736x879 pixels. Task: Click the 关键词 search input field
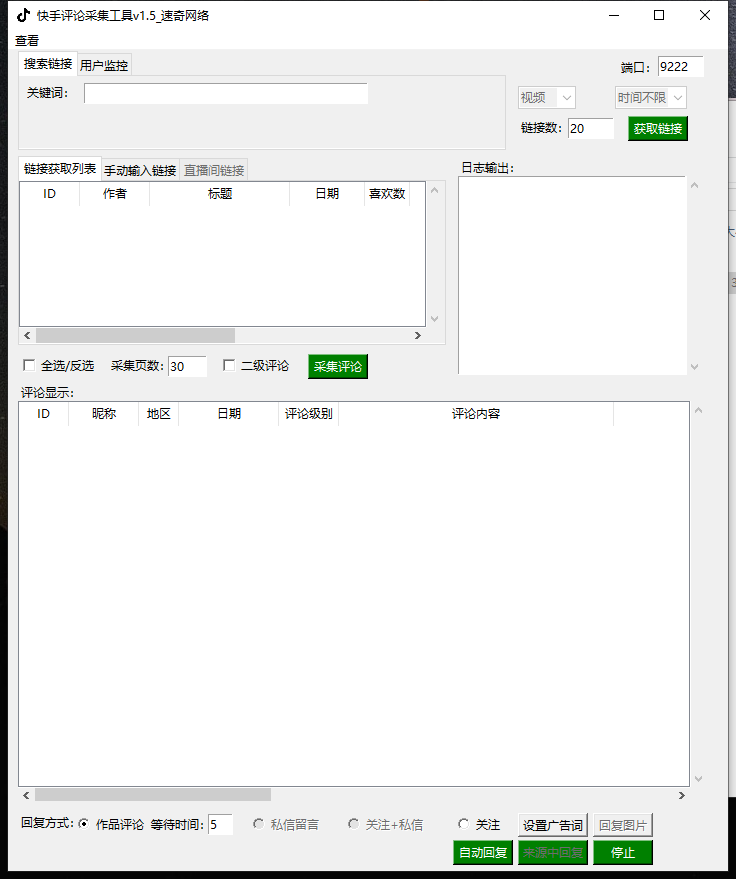coord(226,94)
